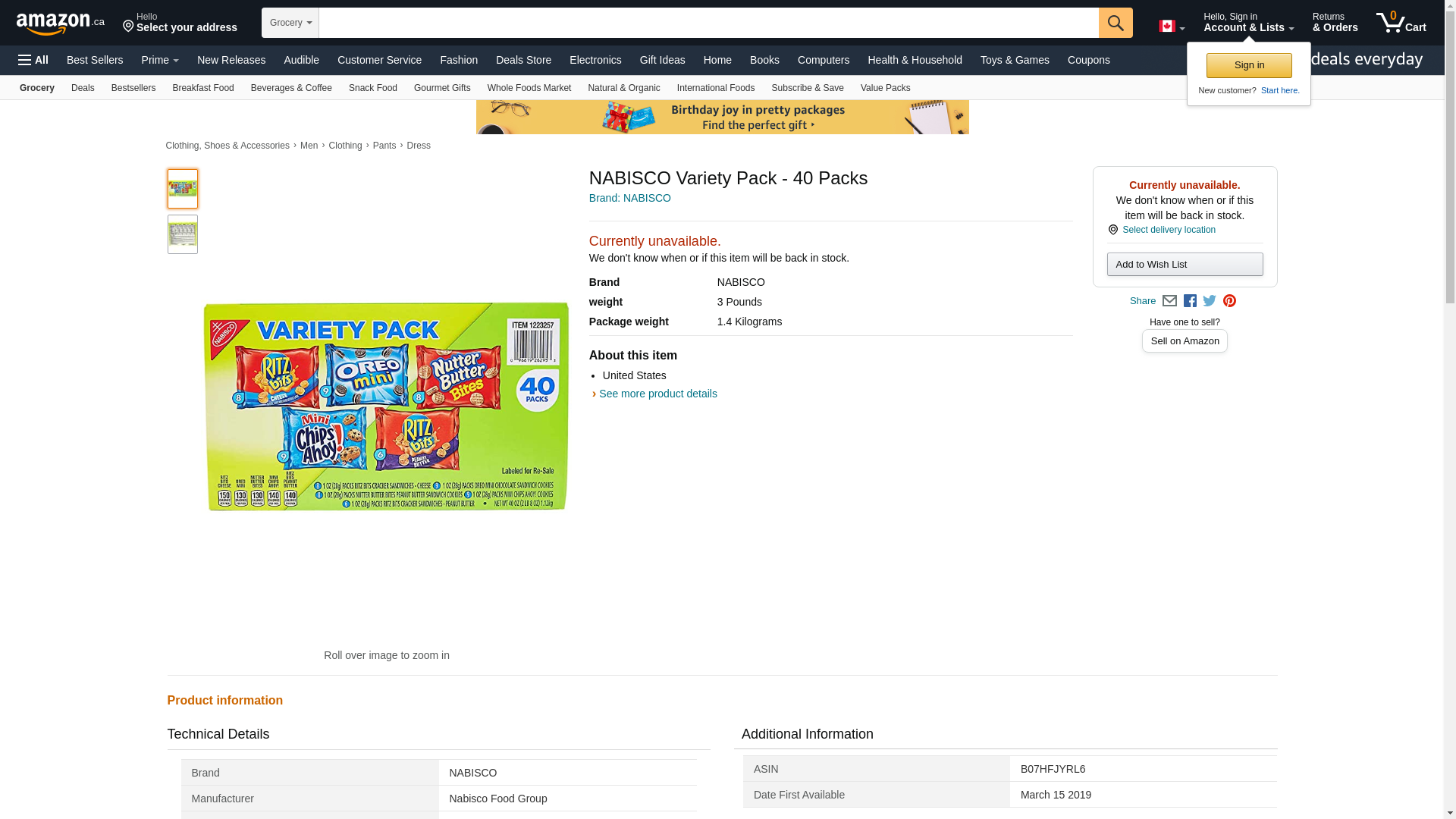Select the second product thumbnail

[x=183, y=234]
